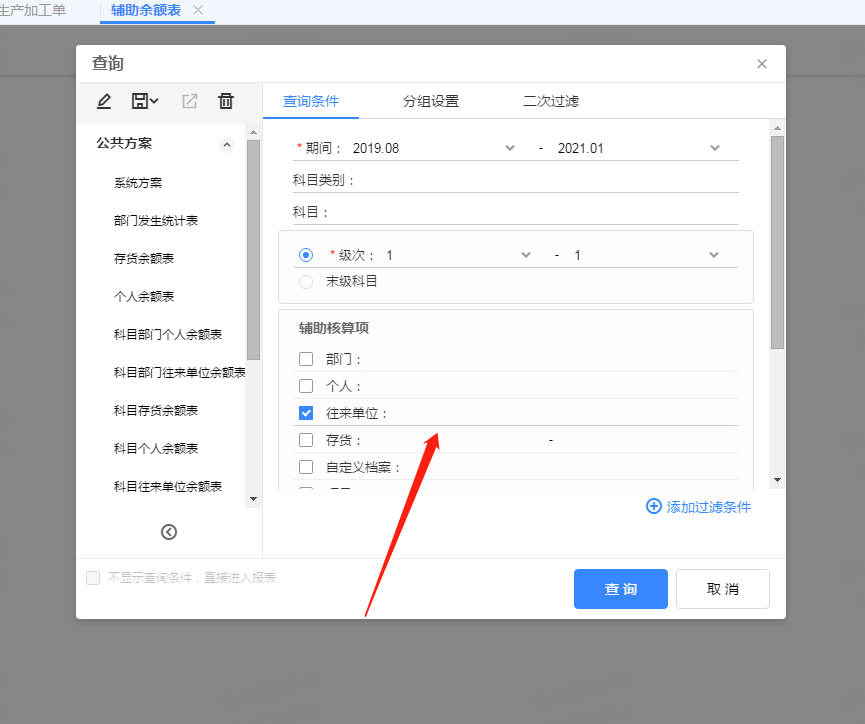Open the starting 级次 dropdown
Image resolution: width=865 pixels, height=724 pixels.
(526, 255)
